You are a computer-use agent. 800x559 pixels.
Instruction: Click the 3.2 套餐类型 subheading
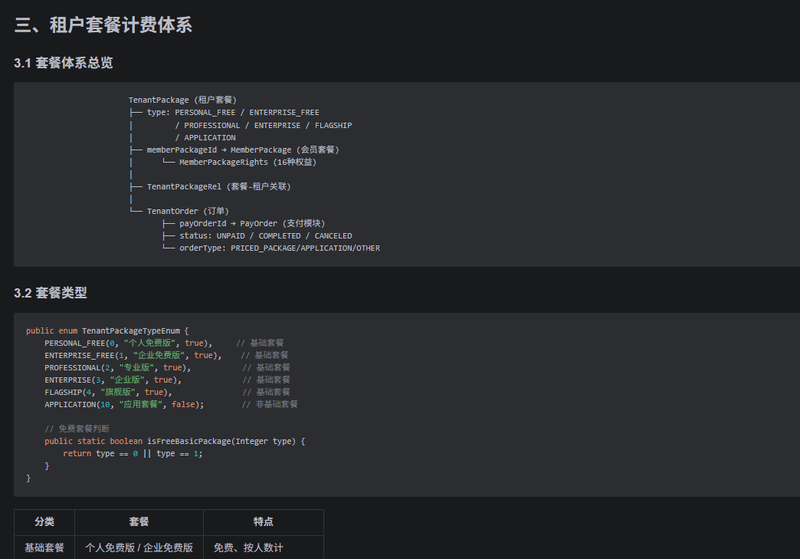[x=51, y=293]
